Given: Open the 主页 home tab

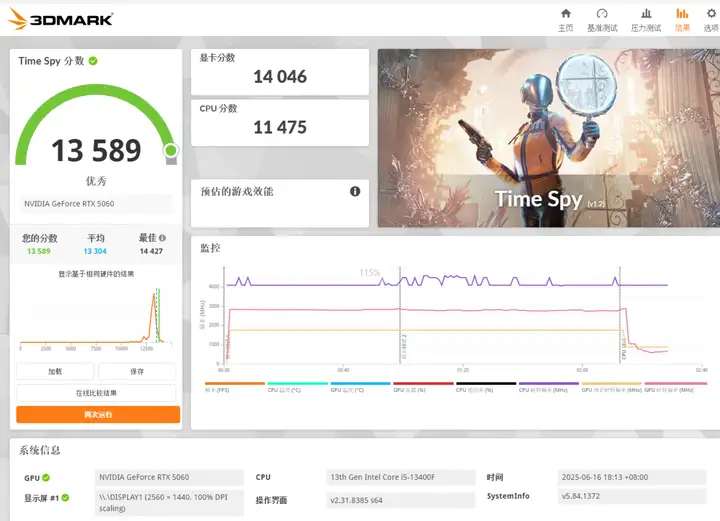Looking at the screenshot, I should (x=566, y=20).
